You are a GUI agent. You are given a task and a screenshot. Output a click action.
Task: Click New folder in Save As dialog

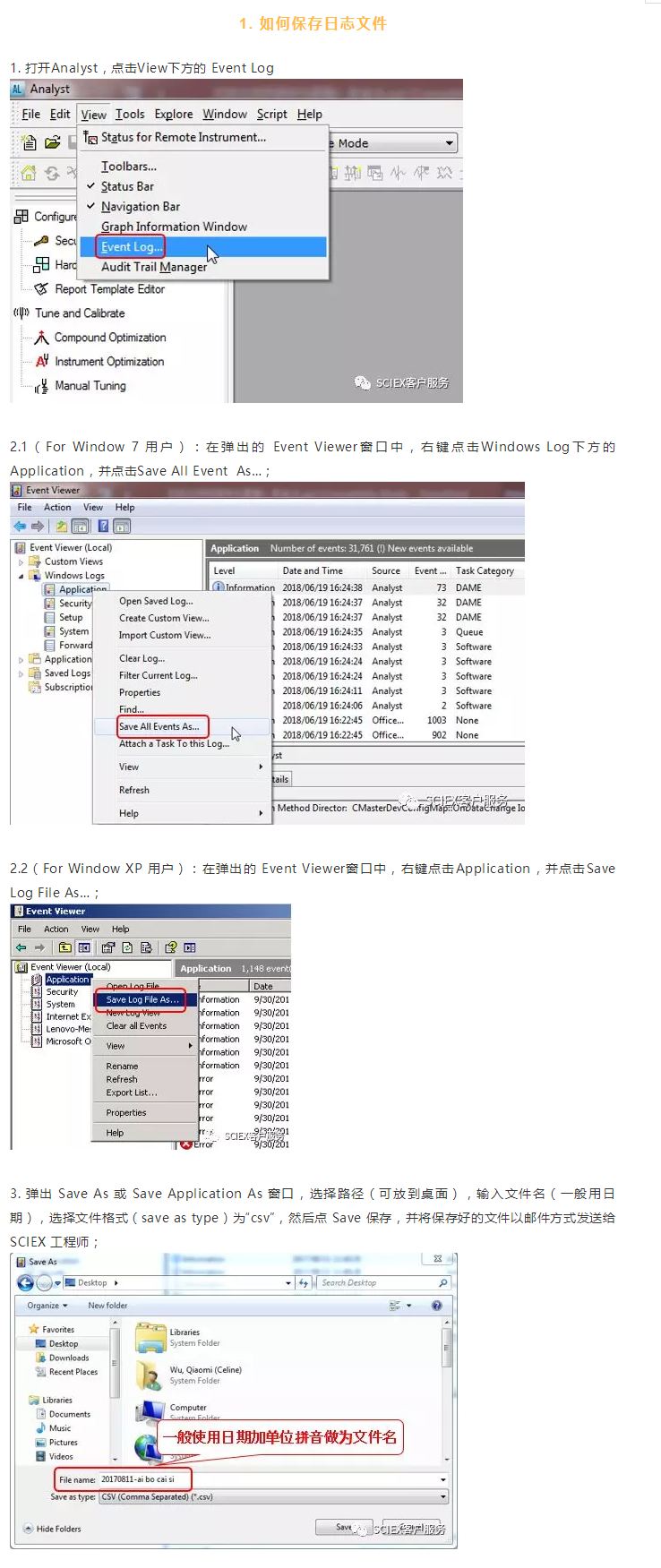click(107, 1306)
